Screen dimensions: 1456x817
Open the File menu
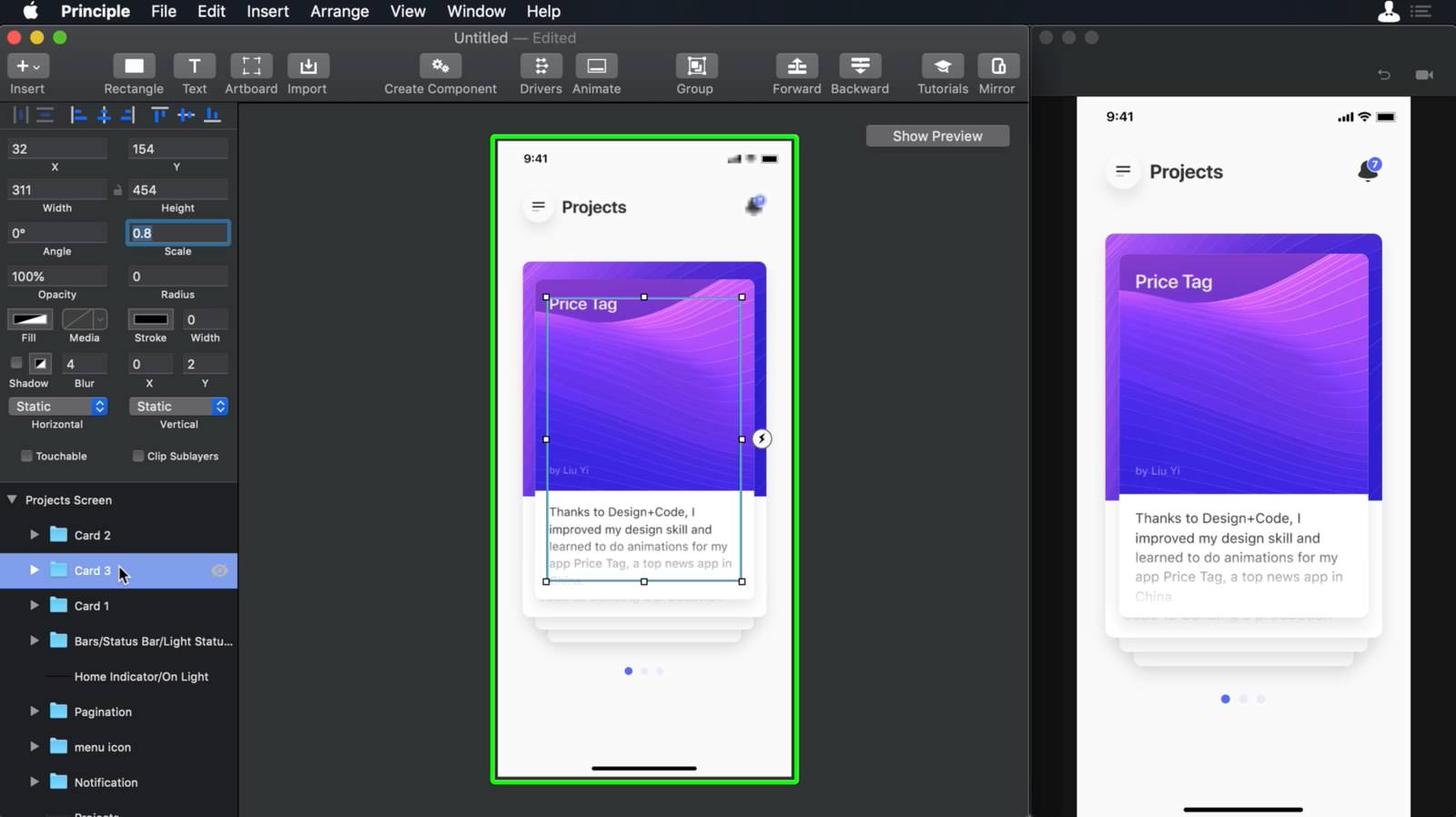[164, 12]
